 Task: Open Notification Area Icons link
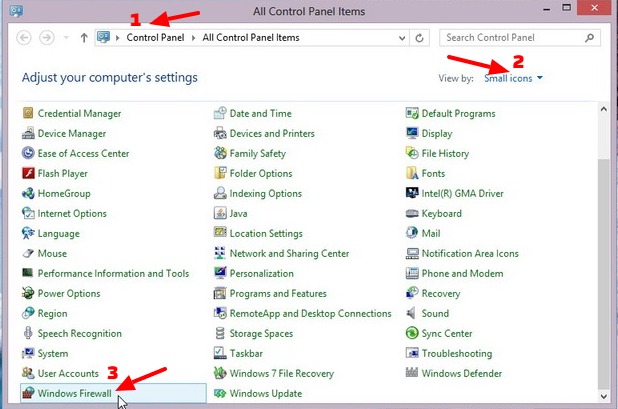coord(470,253)
